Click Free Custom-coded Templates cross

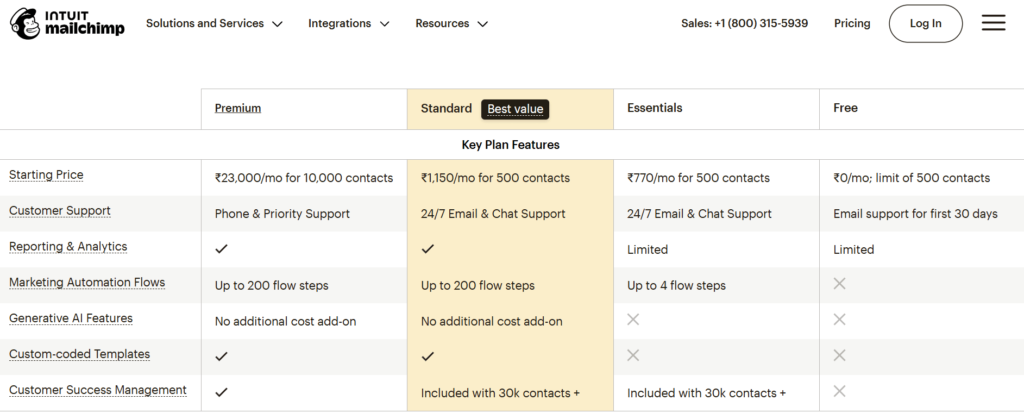[x=840, y=355]
